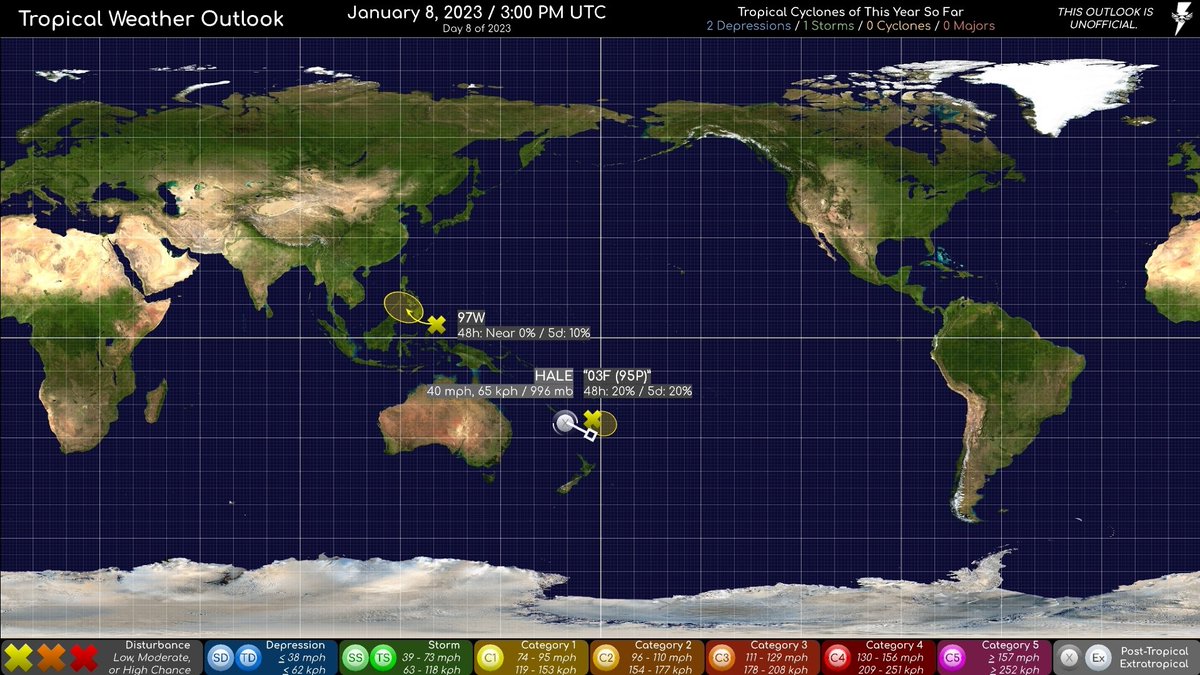Click '40 mph, 65 kph / 996 mb' text
This screenshot has width=1200, height=675.
500,391
